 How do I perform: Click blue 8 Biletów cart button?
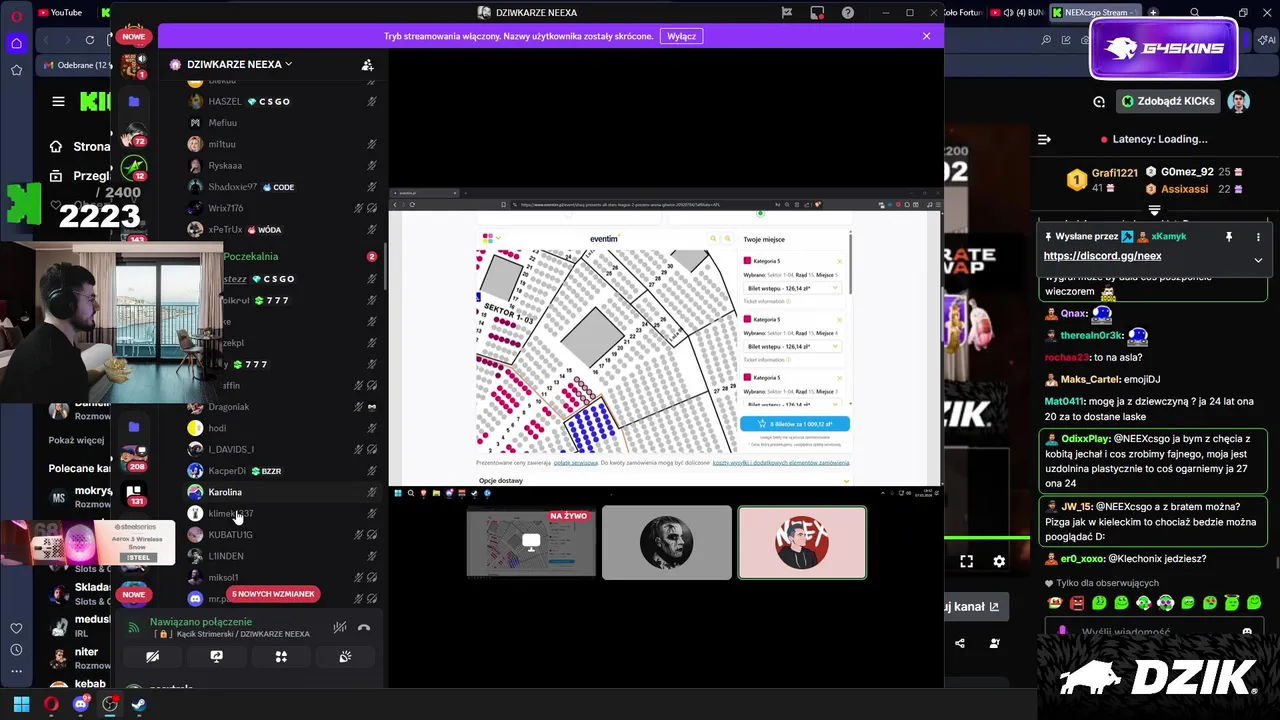pos(795,424)
